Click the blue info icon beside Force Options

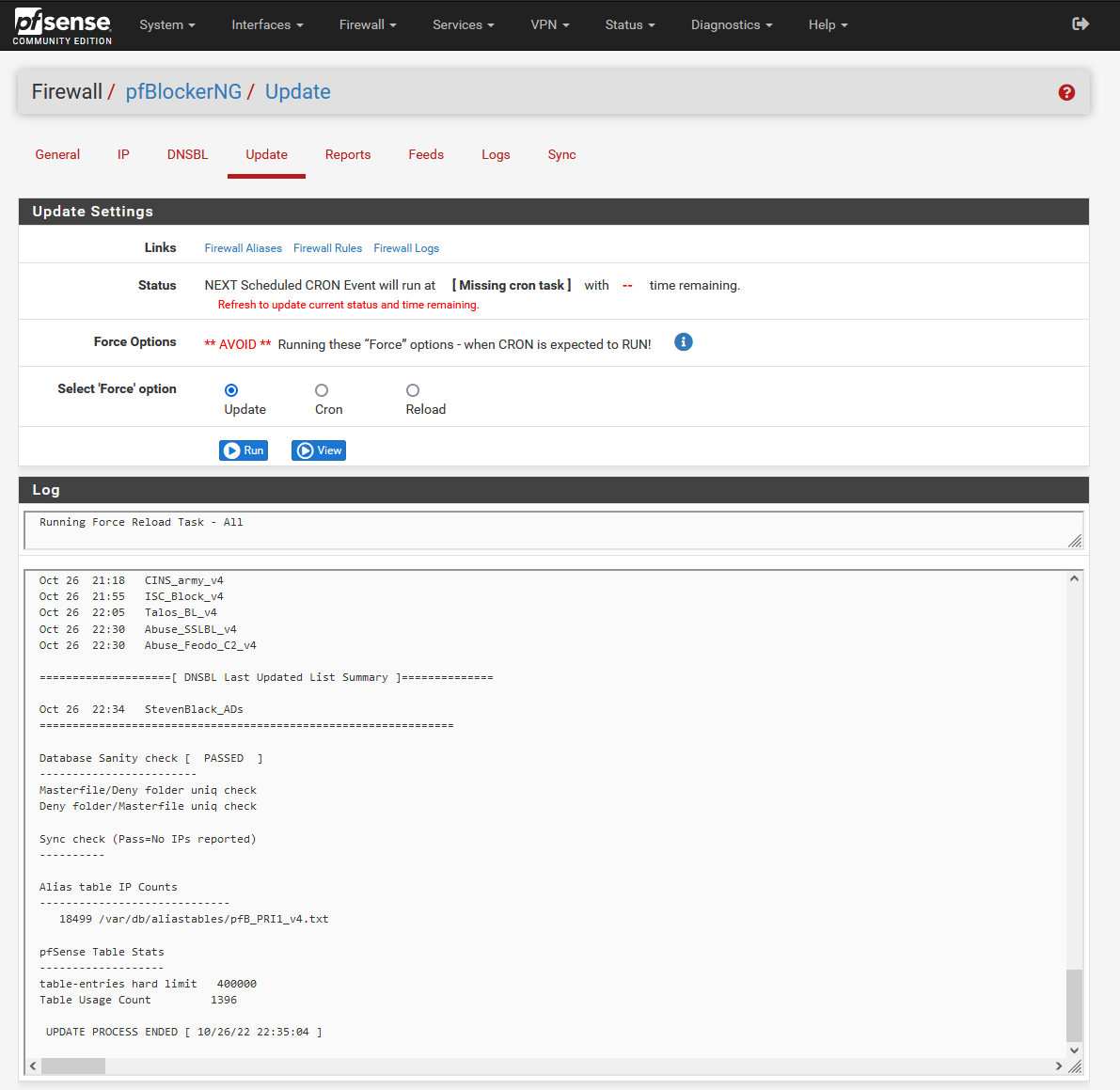pos(683,342)
